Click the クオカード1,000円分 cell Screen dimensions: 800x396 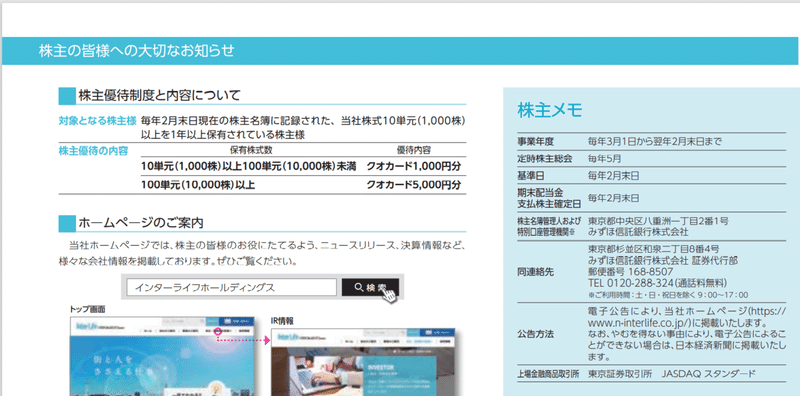pyautogui.click(x=414, y=166)
